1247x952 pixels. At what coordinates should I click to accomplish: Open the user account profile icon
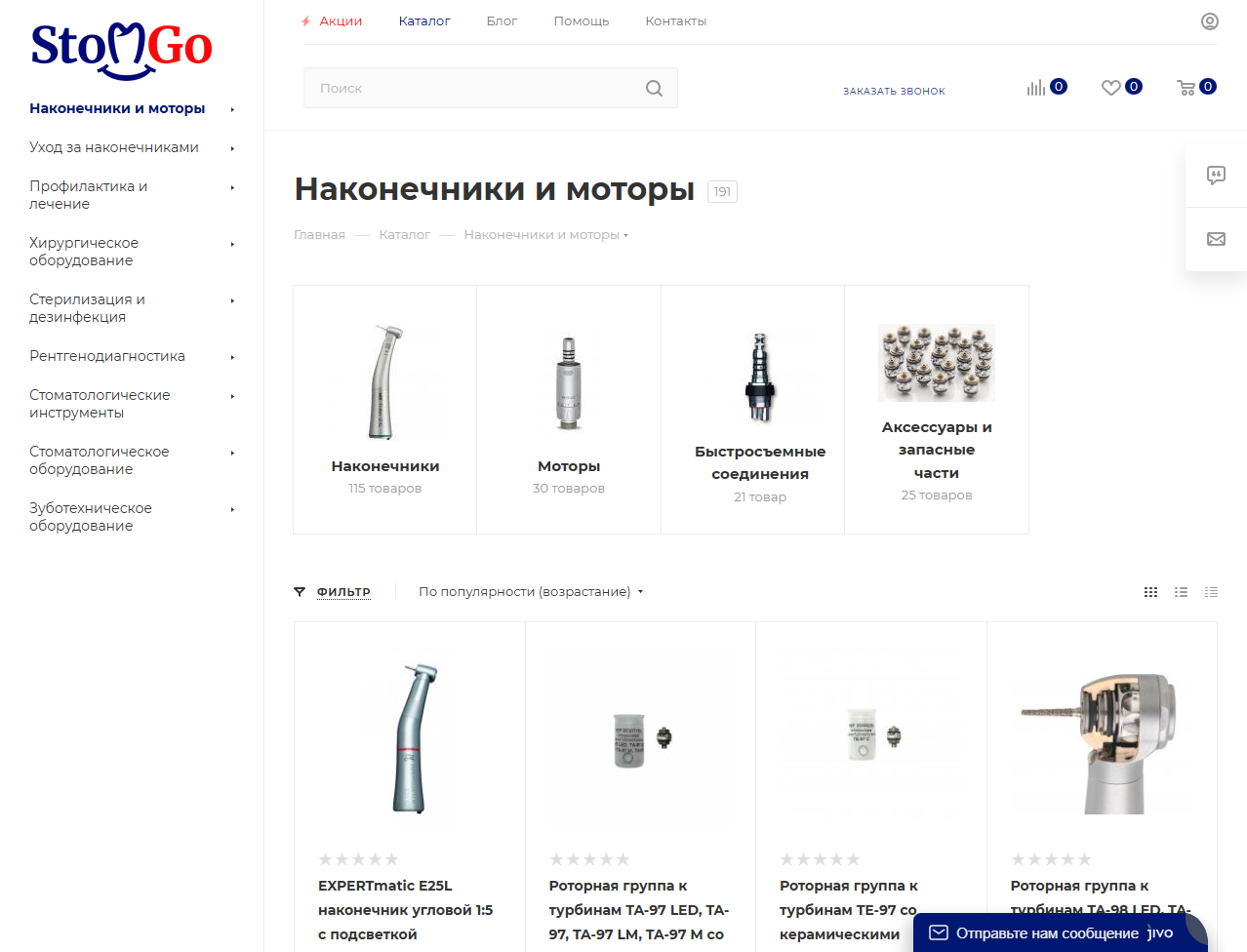(x=1209, y=21)
